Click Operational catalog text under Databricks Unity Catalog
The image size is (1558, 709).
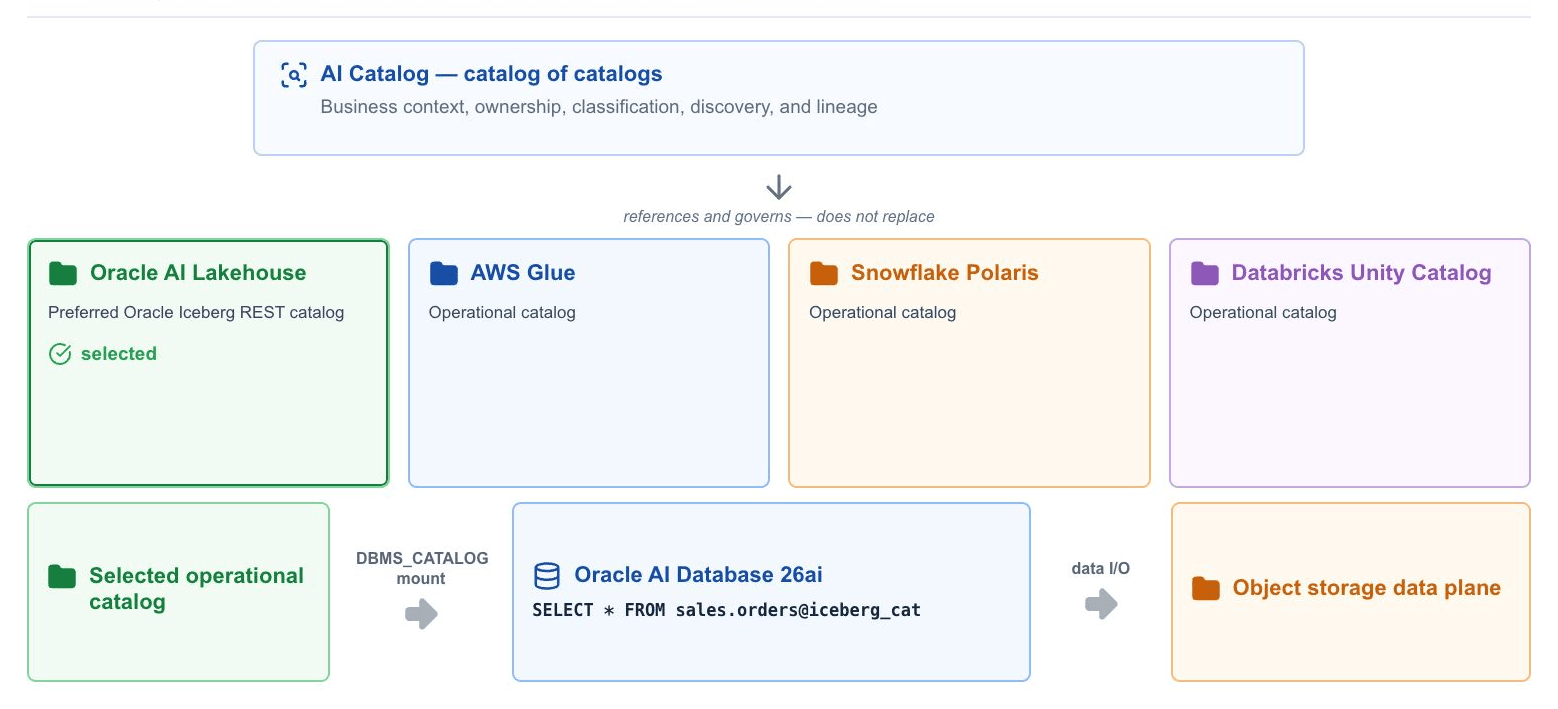click(1263, 313)
